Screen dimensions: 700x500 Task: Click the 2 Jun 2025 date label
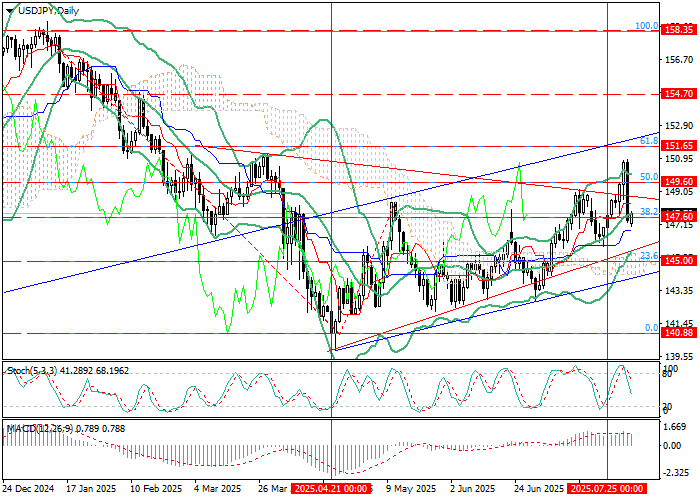click(474, 488)
